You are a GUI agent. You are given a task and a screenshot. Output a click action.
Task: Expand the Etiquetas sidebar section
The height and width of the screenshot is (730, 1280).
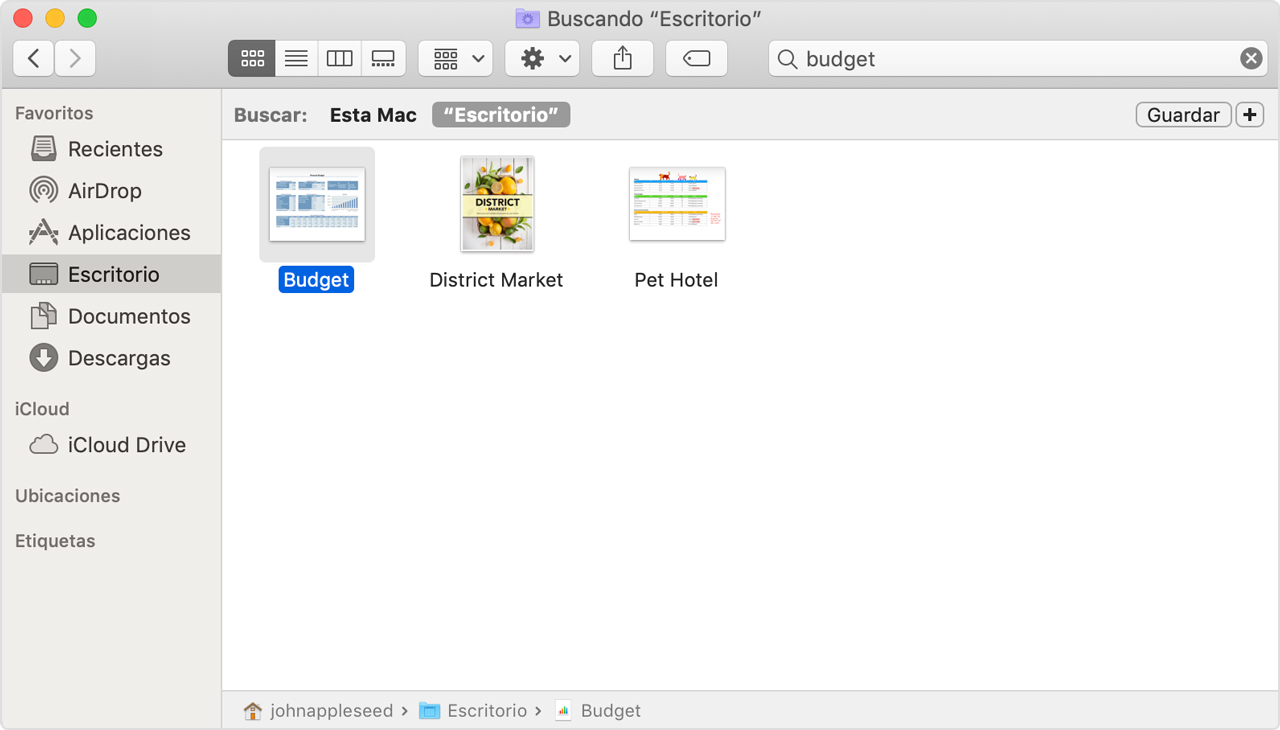point(55,540)
